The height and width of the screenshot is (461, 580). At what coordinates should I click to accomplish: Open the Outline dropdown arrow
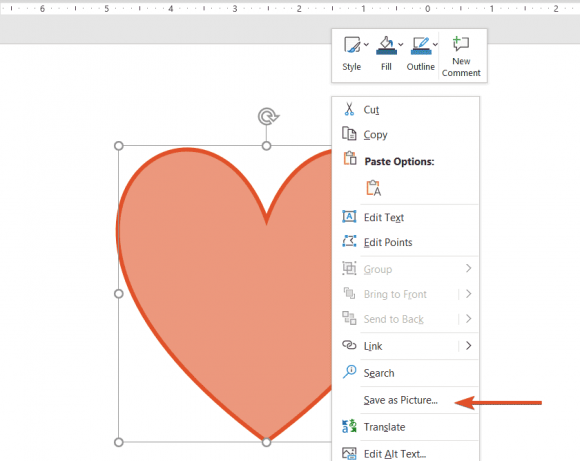435,44
